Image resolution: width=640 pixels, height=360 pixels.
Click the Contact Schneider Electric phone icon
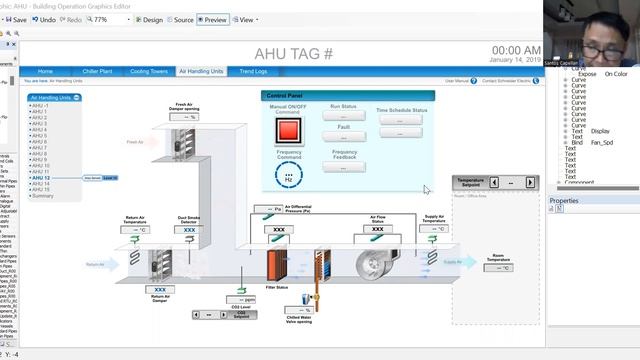click(536, 81)
